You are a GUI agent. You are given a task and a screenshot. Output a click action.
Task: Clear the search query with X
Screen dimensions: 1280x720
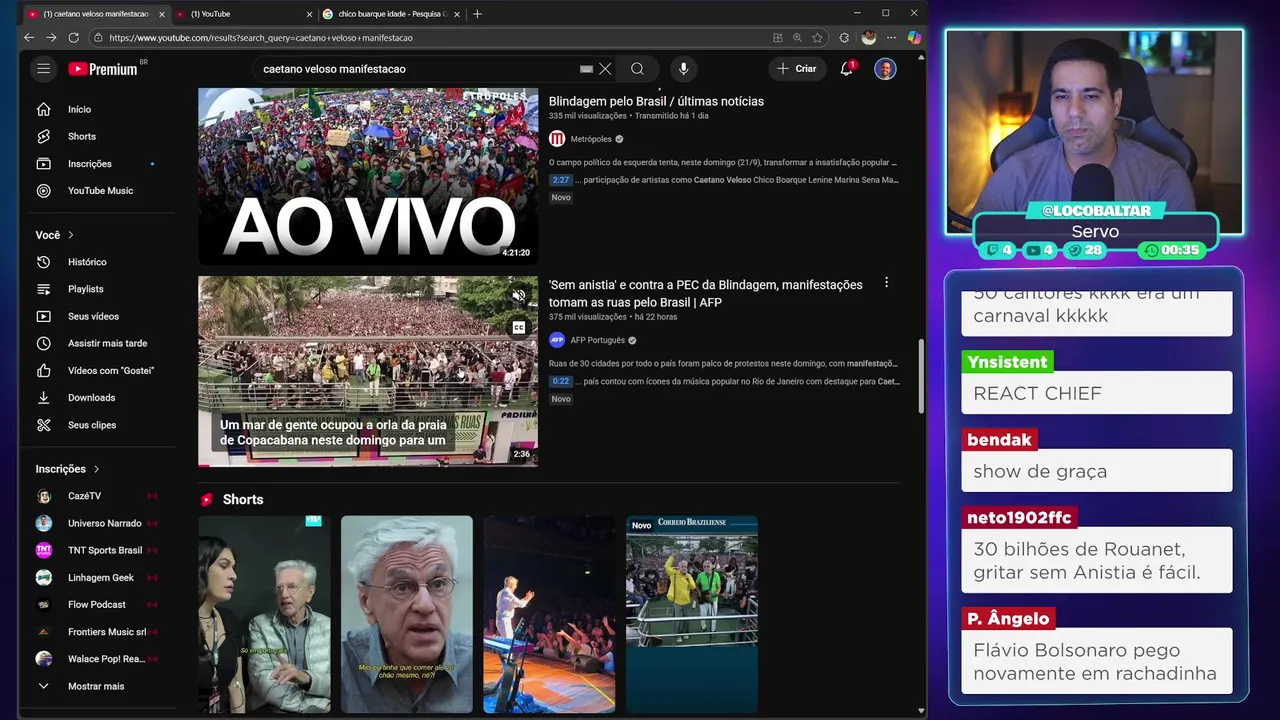pos(605,69)
